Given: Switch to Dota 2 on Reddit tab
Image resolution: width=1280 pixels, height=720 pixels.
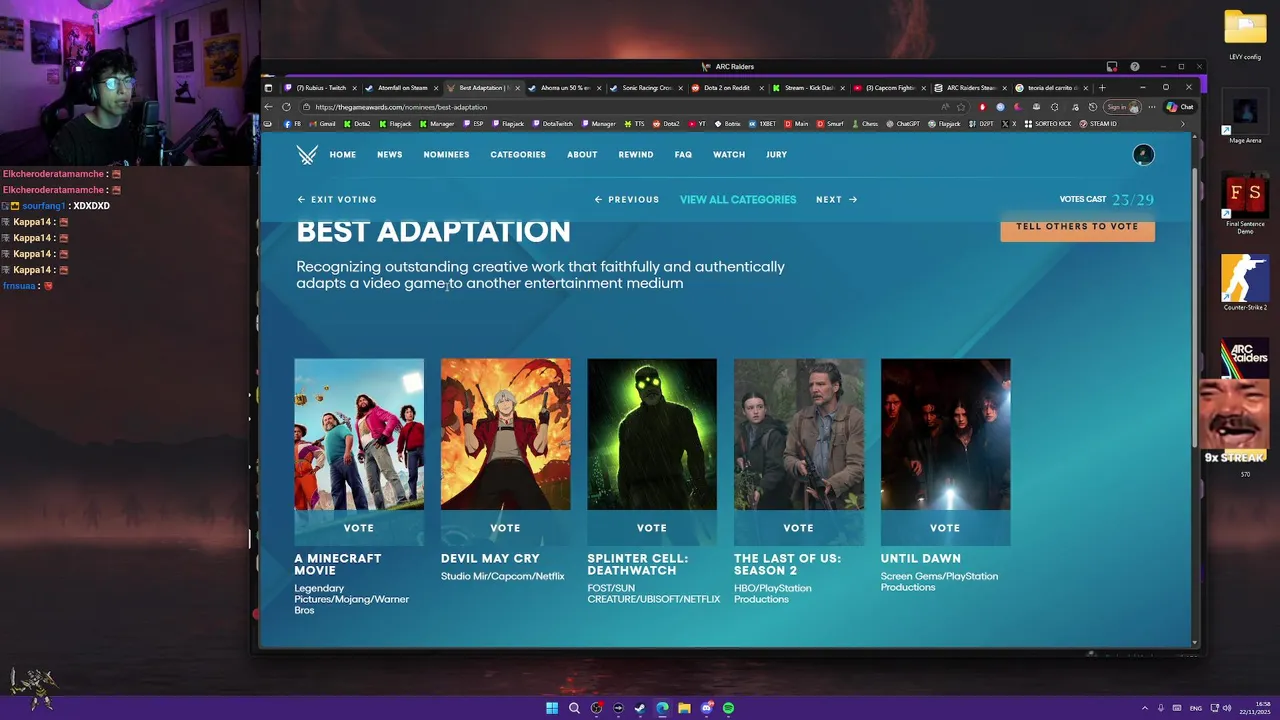Looking at the screenshot, I should click(727, 88).
